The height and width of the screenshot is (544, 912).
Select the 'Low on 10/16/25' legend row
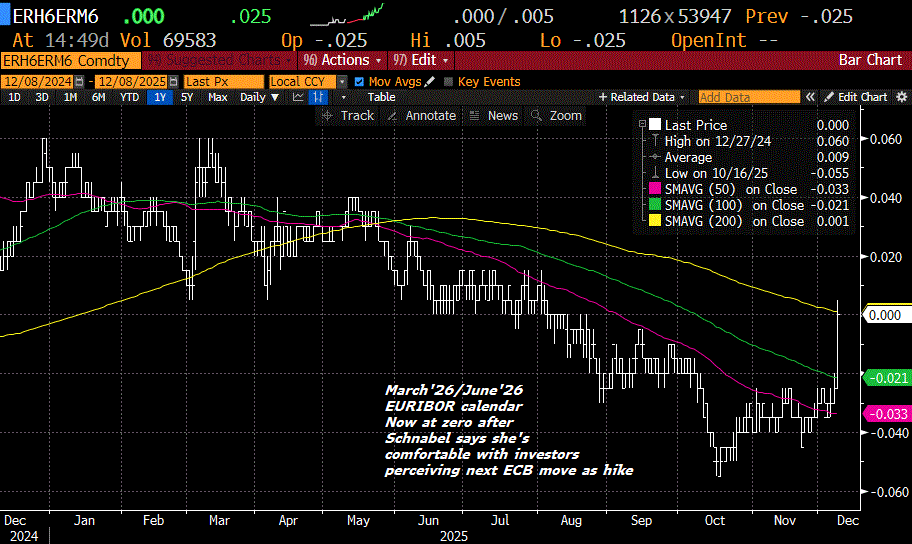coord(749,173)
